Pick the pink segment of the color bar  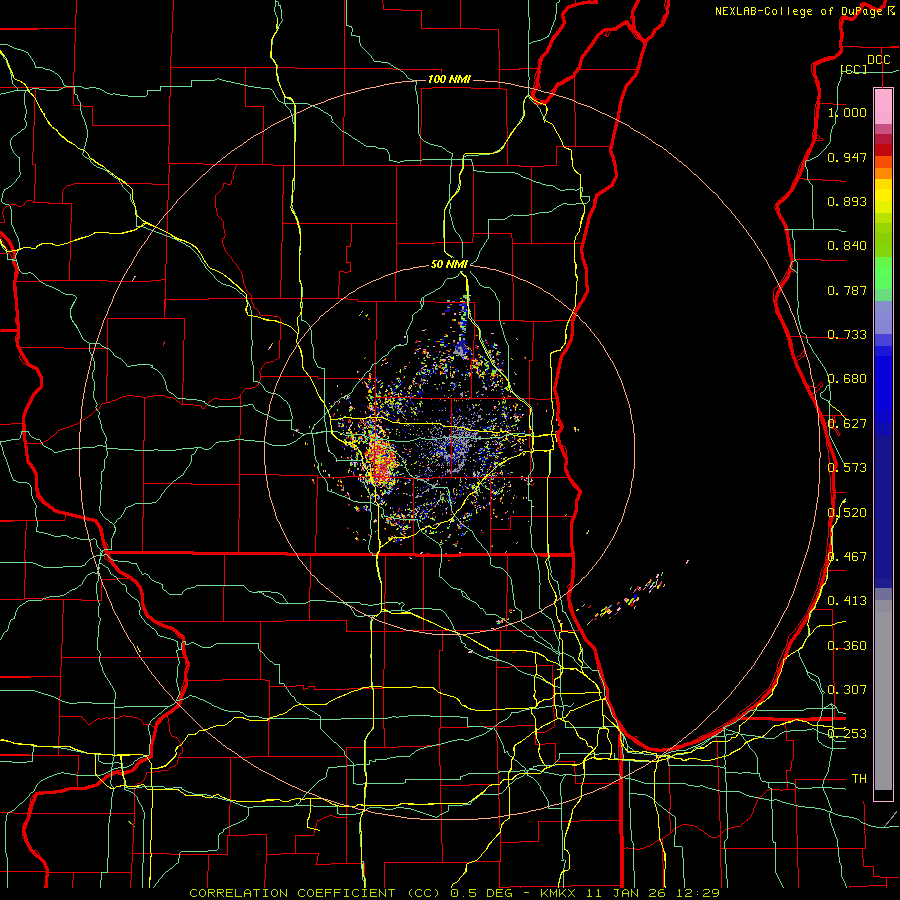[883, 106]
